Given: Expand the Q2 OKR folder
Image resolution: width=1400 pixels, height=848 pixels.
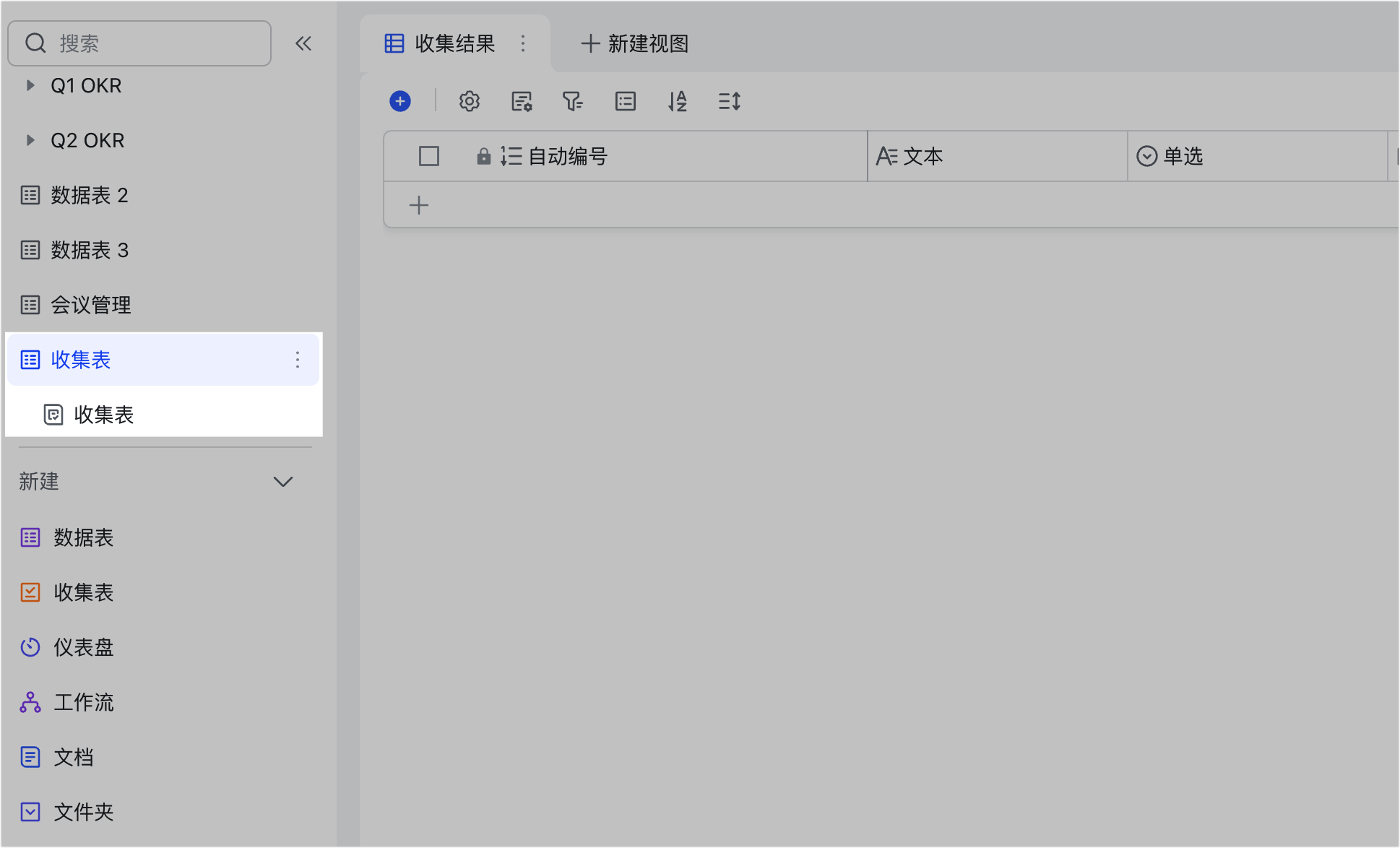Looking at the screenshot, I should [30, 140].
